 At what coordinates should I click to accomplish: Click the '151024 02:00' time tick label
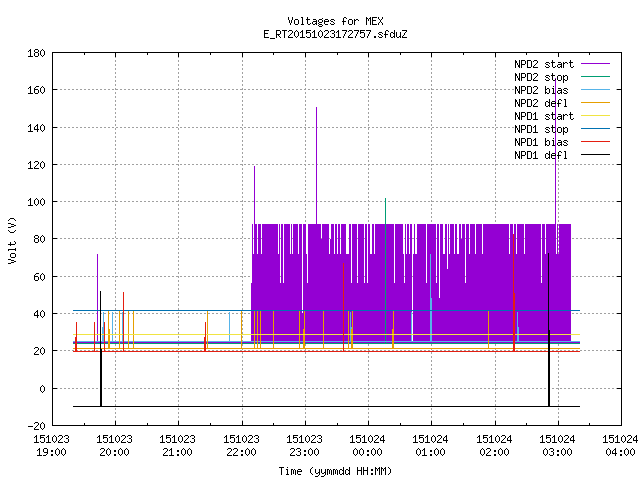tap(494, 446)
